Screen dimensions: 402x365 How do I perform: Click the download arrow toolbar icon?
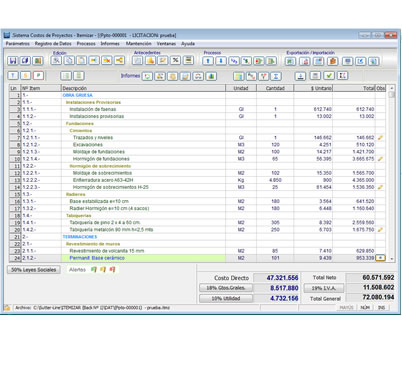click(300, 76)
